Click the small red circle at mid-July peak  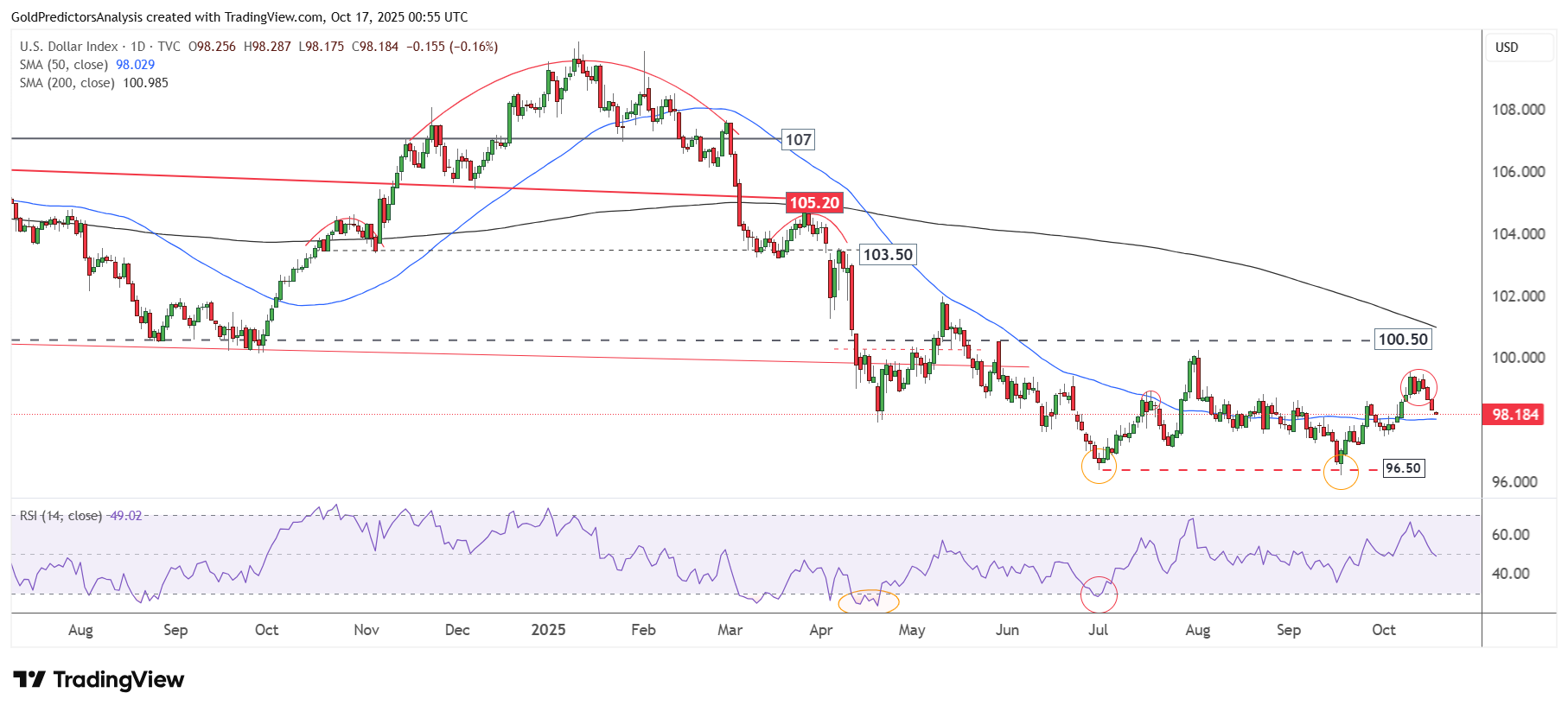click(1151, 400)
